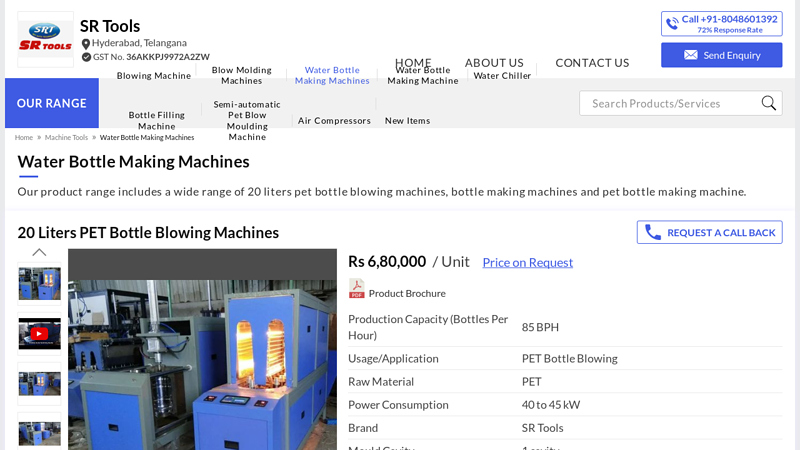Click the Hyderabad, Telangana location text
The width and height of the screenshot is (800, 450).
click(139, 43)
